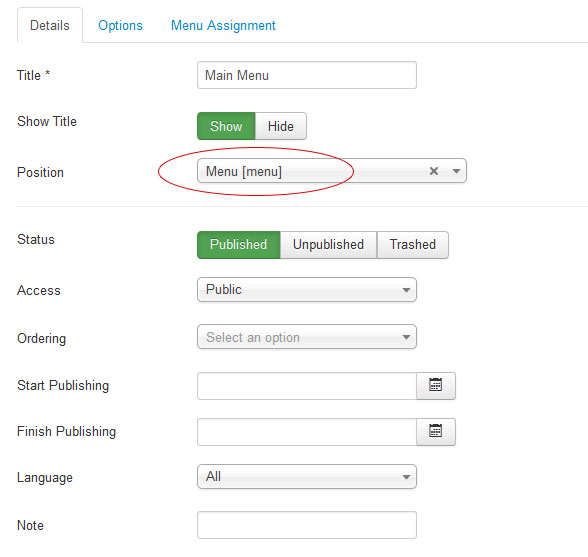Clear the Position selection with the X icon

point(434,171)
